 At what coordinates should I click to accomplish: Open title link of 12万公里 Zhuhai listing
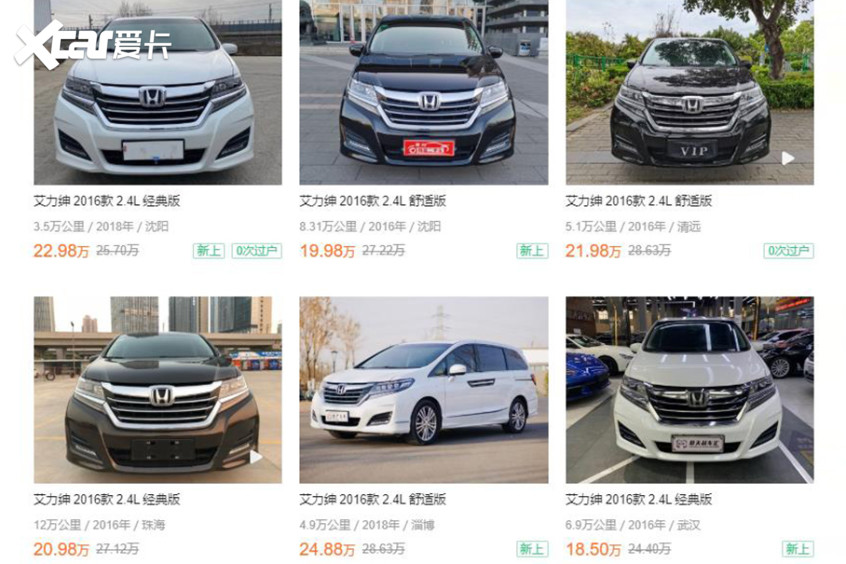pos(107,500)
